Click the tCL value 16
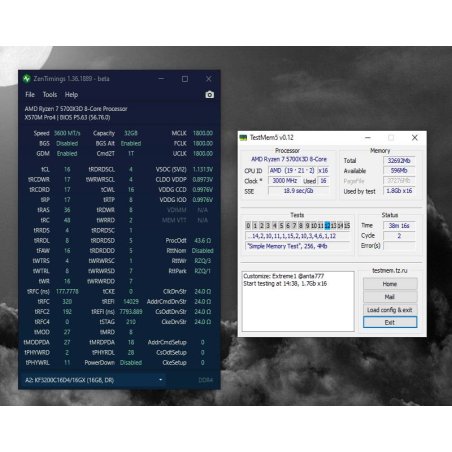 point(67,169)
